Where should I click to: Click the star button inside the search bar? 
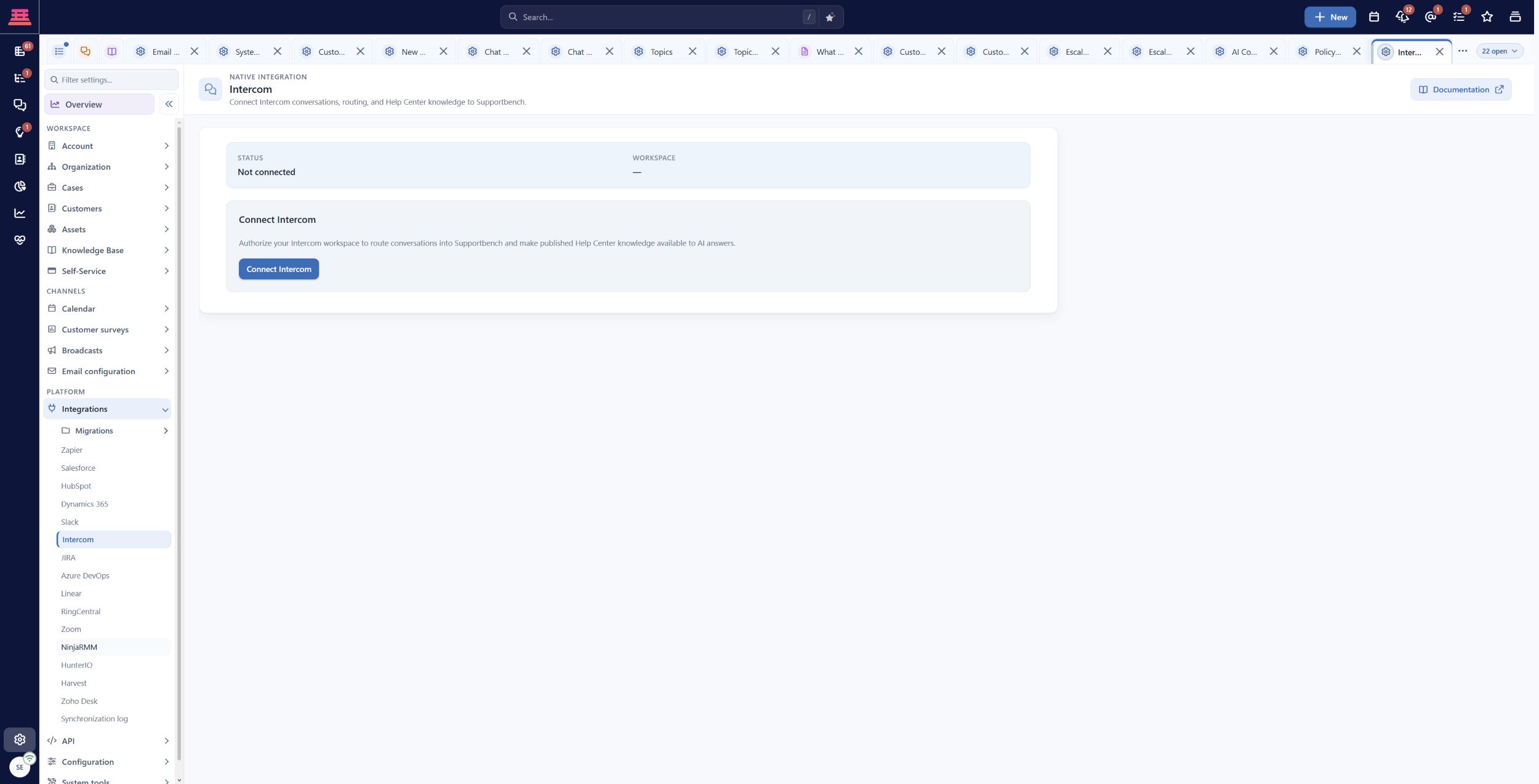coord(830,17)
